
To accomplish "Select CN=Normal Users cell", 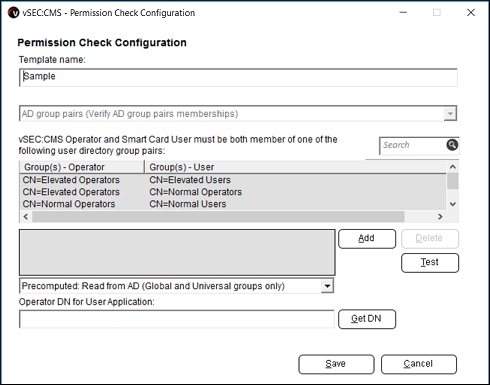I will click(x=188, y=204).
